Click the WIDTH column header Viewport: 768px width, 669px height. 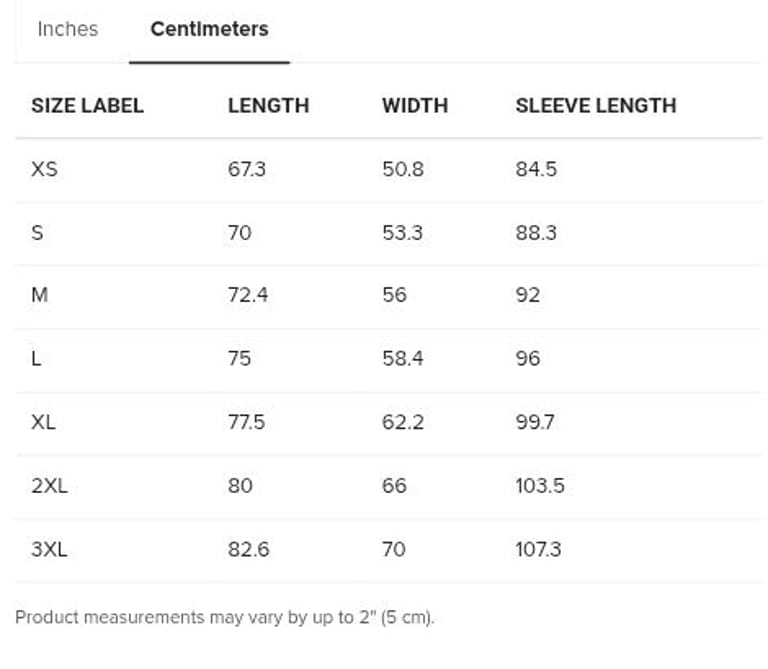tap(414, 105)
